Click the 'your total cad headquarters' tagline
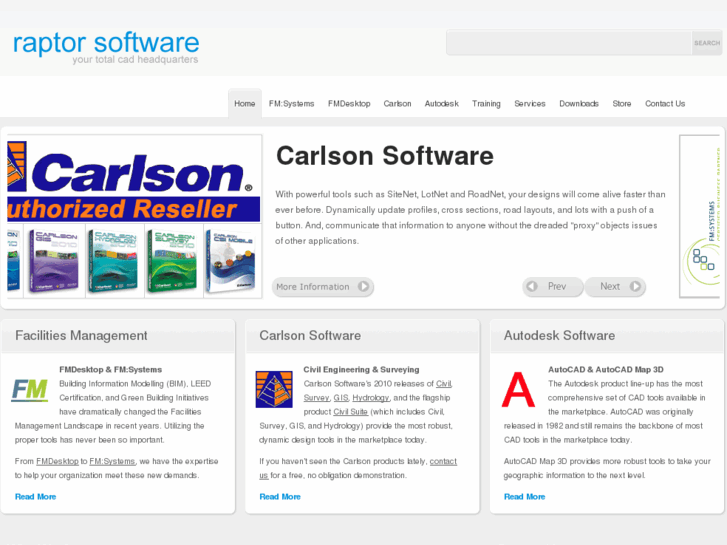The width and height of the screenshot is (727, 545). (135, 59)
